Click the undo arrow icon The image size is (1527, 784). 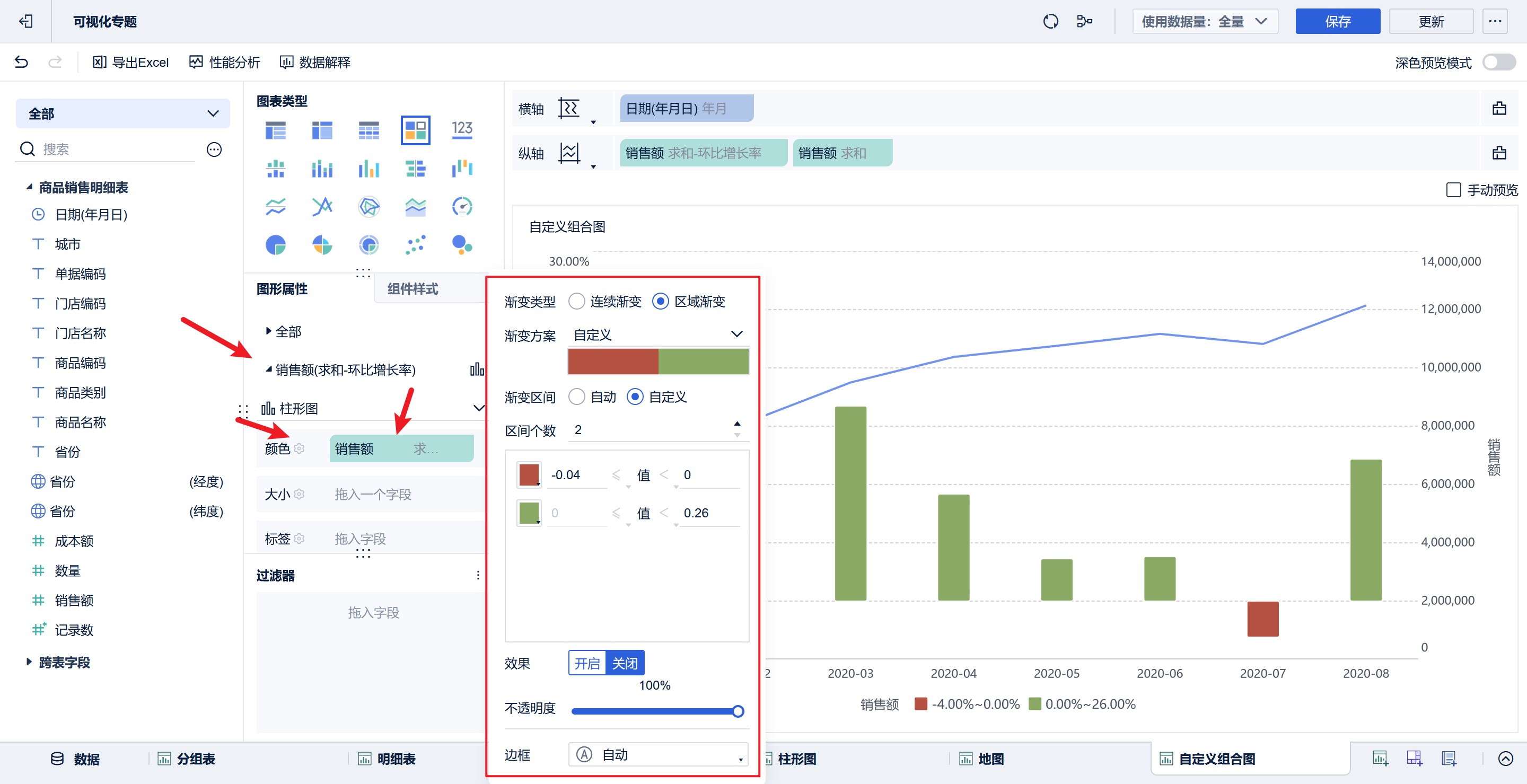21,61
